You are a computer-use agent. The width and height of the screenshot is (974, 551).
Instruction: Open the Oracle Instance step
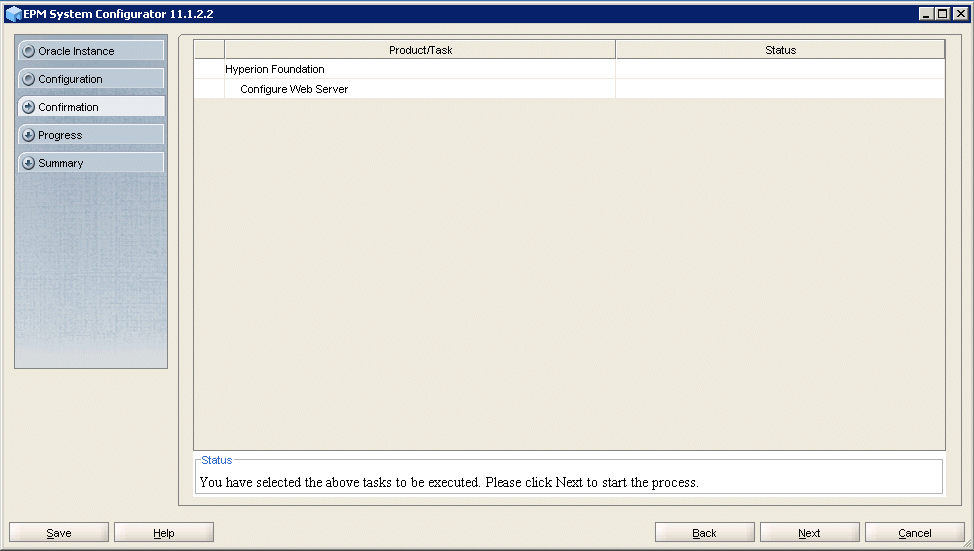point(91,51)
